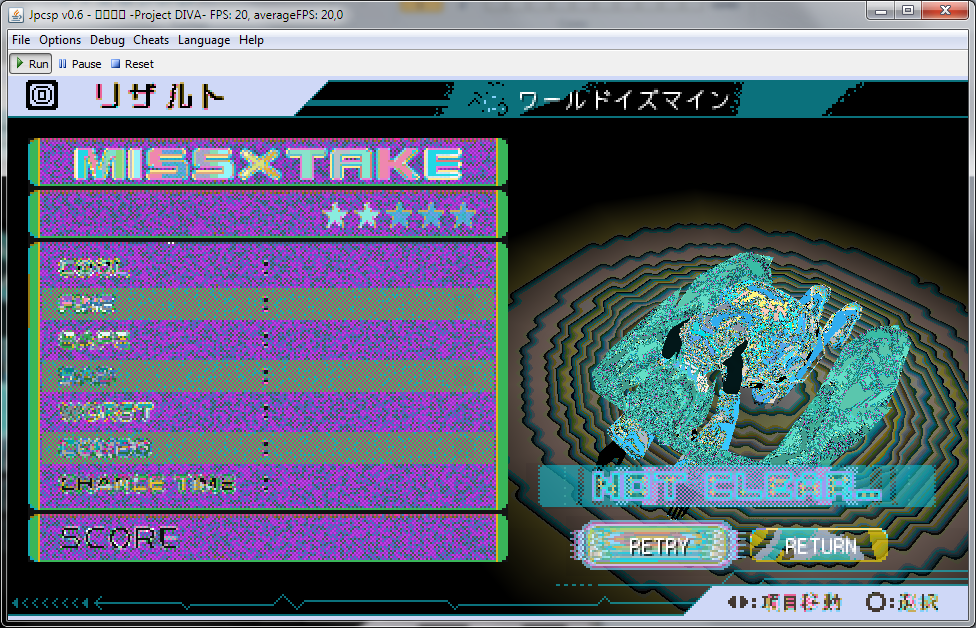Click the Run emulator button
The image size is (976, 628).
tap(31, 63)
